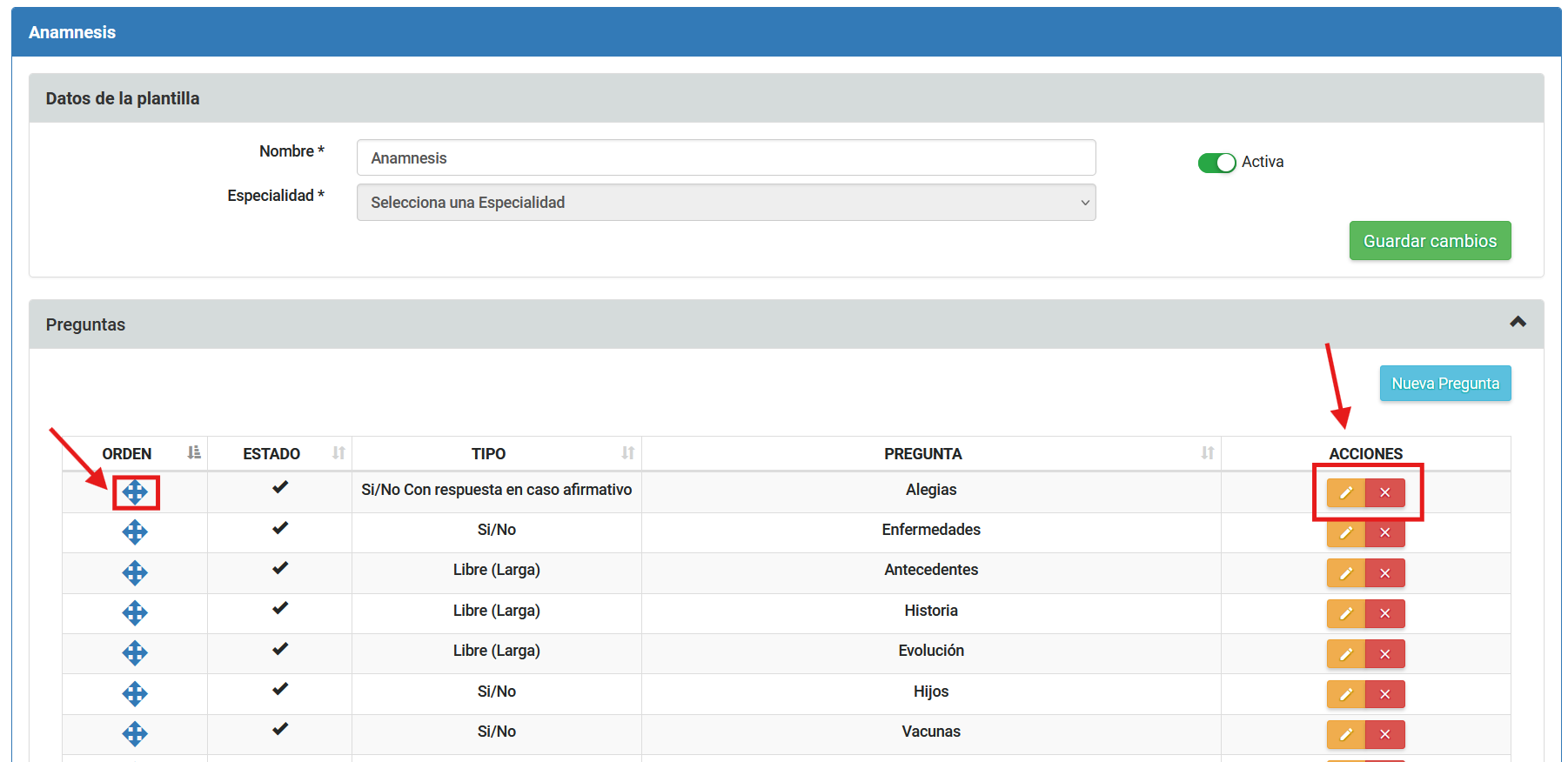Edit the Antecedentes question
1568x762 pixels.
[x=1345, y=573]
